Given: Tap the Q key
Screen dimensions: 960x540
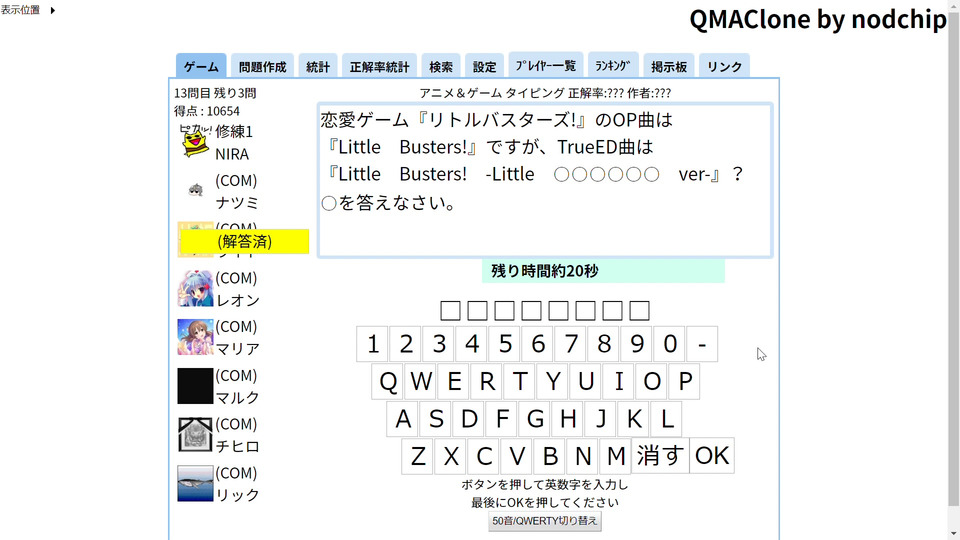Looking at the screenshot, I should point(388,381).
